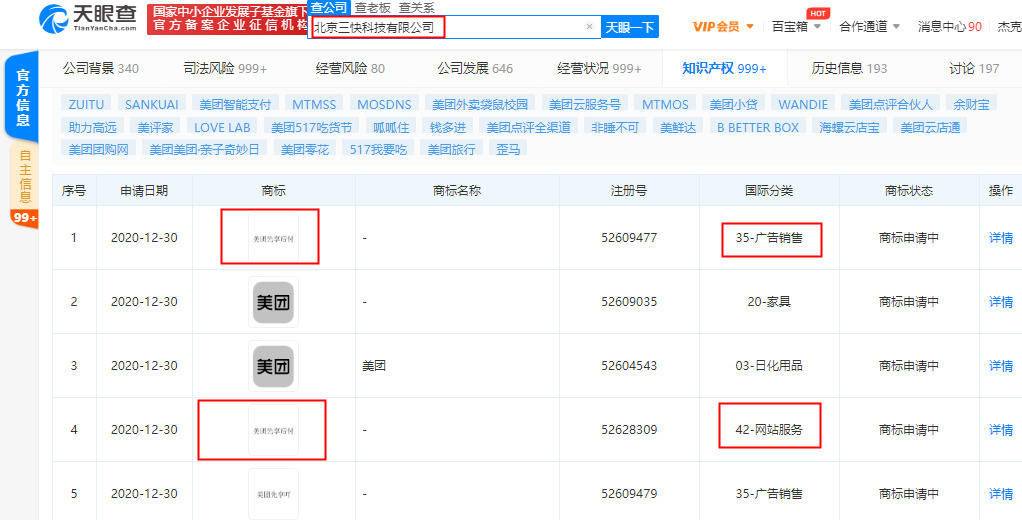Open the 公司发展 646 tab
This screenshot has width=1022, height=520.
pyautogui.click(x=474, y=68)
